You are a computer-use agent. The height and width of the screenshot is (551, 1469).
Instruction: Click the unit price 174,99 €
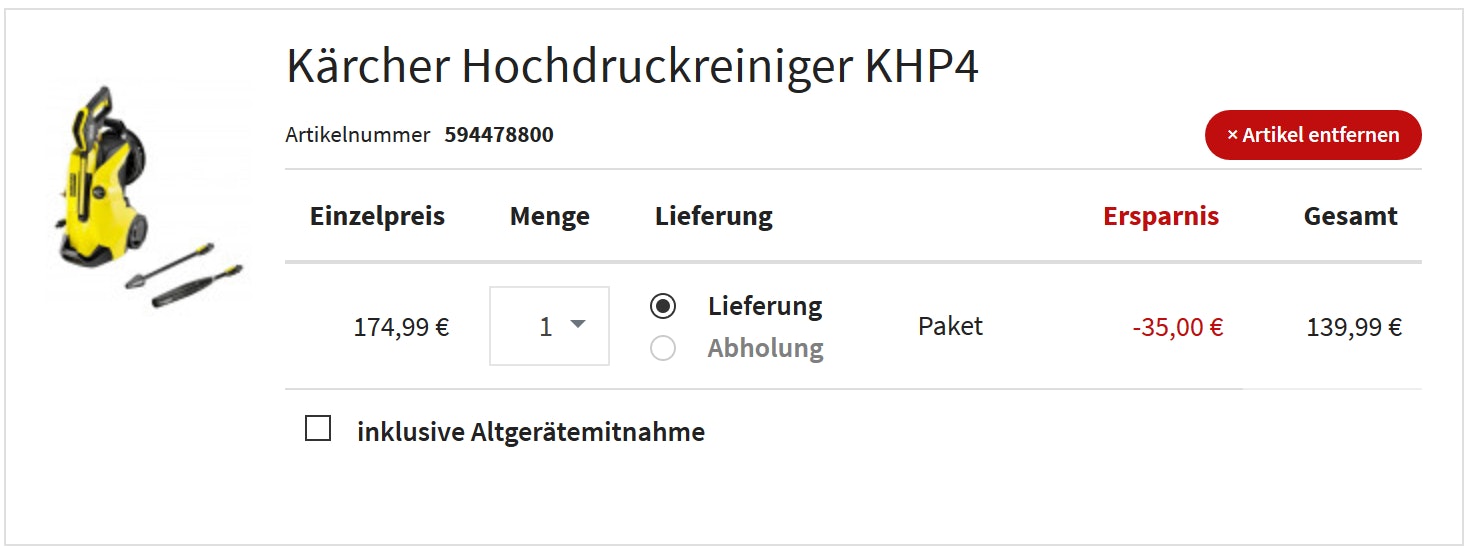point(401,327)
